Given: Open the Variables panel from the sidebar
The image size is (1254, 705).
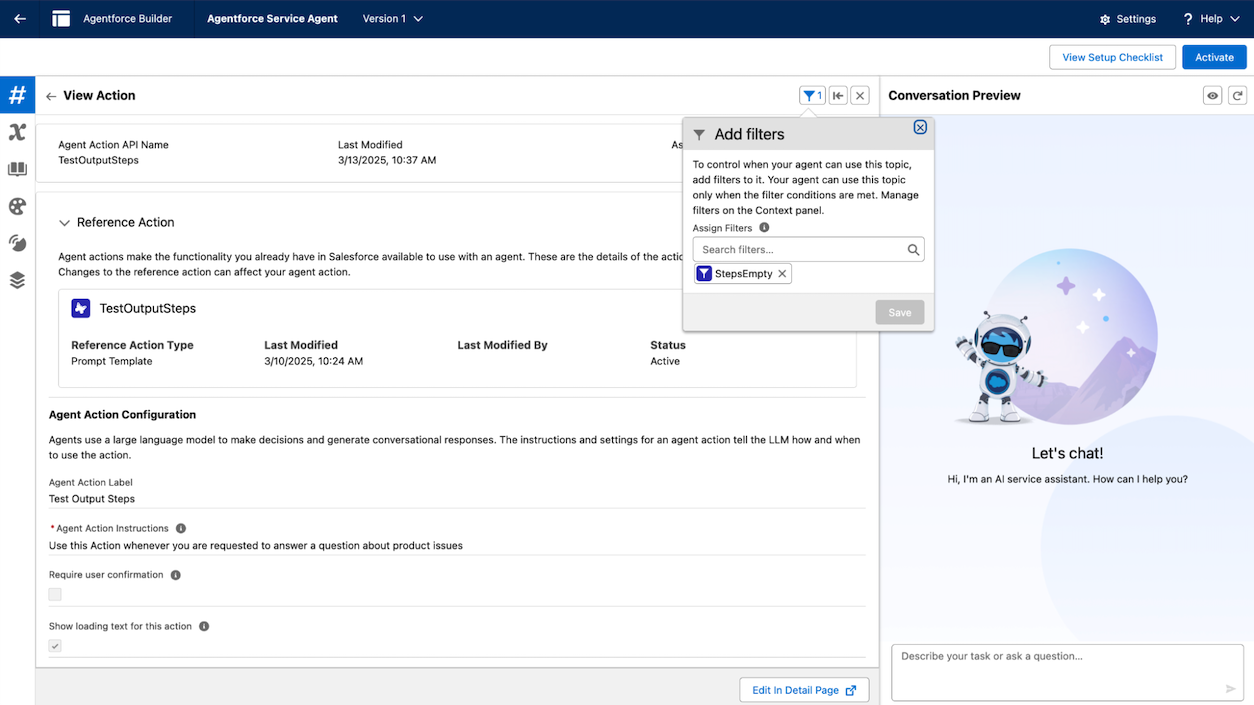Looking at the screenshot, I should click(17, 131).
